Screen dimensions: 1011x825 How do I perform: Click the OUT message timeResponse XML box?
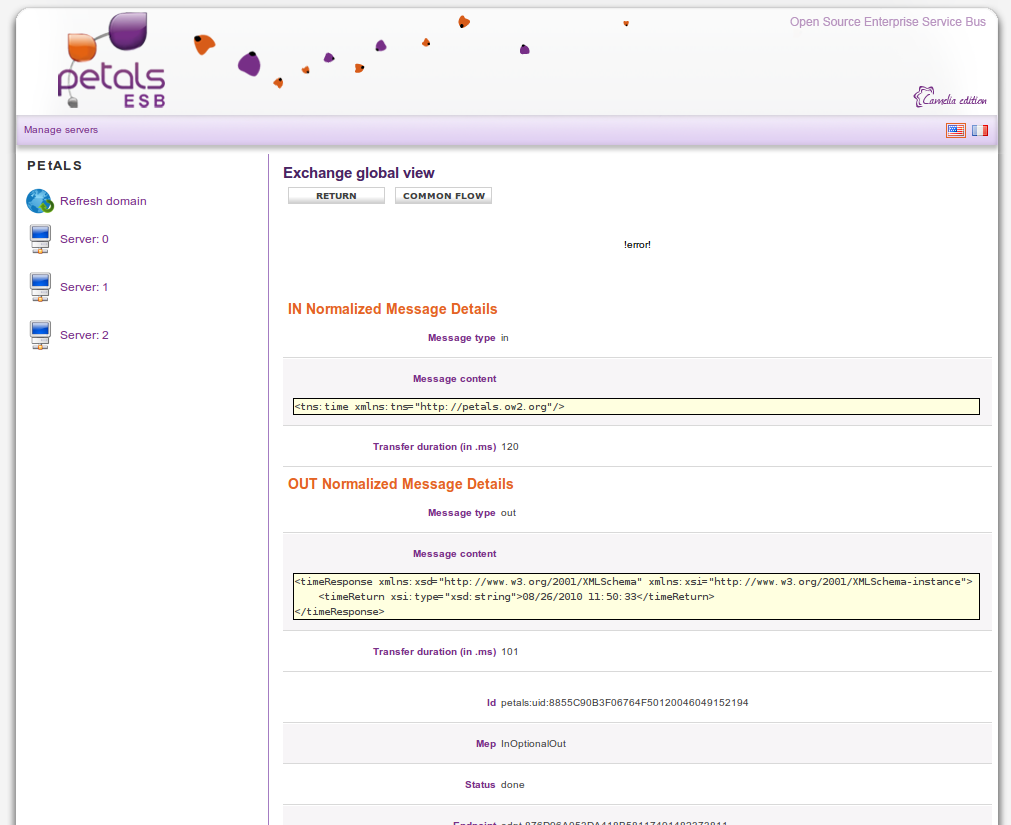[x=636, y=596]
